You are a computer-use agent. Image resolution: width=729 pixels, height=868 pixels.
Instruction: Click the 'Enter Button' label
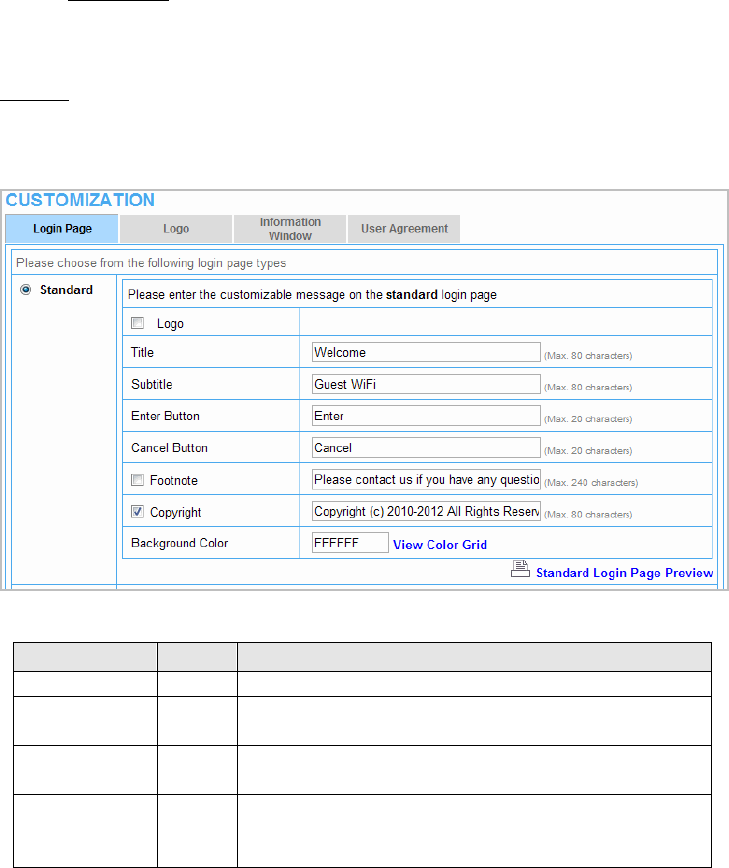(165, 416)
